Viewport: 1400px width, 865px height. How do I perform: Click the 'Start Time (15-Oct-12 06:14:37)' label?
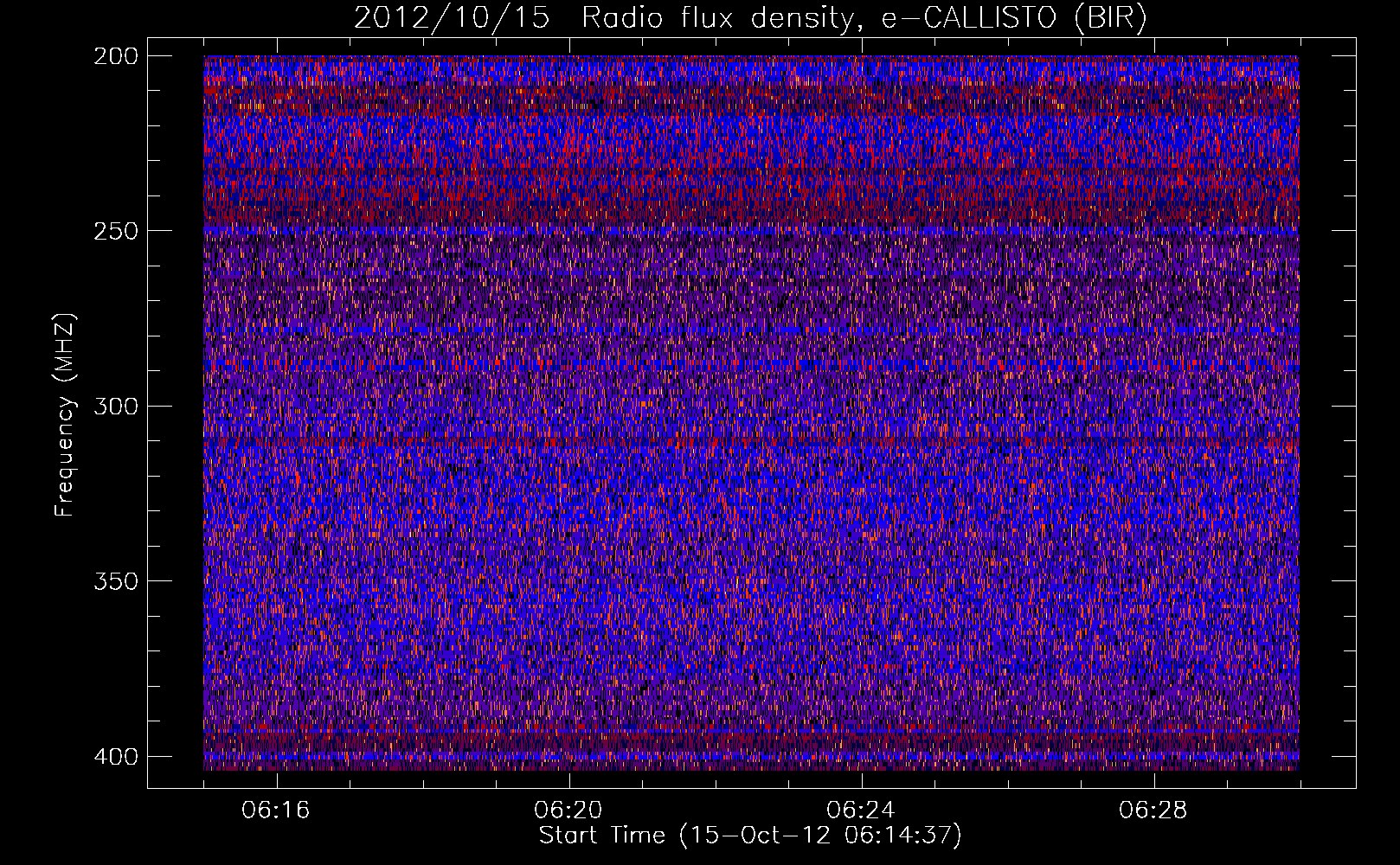pyautogui.click(x=750, y=836)
